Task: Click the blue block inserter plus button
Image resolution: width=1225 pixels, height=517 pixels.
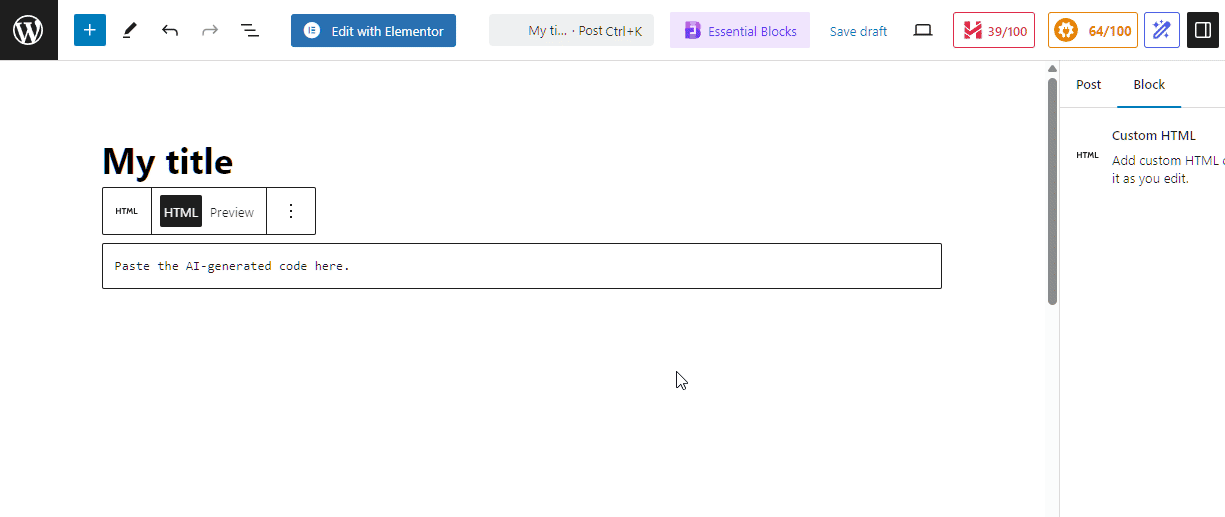Action: point(89,30)
